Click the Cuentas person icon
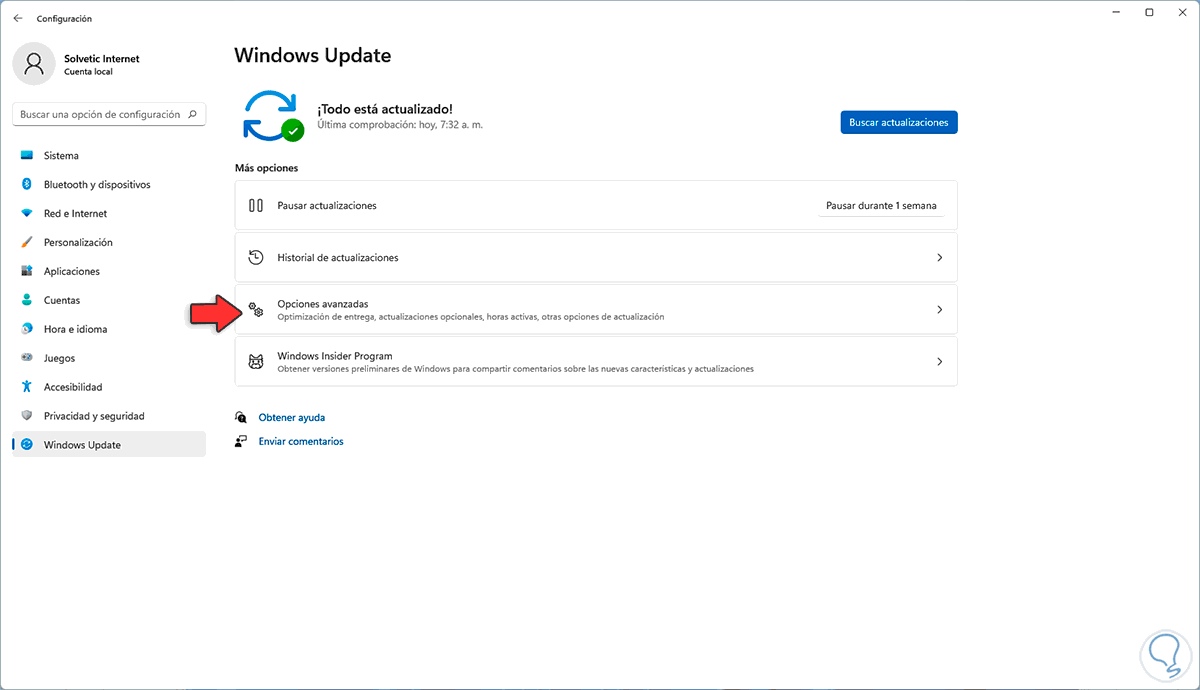1200x690 pixels. [26, 301]
